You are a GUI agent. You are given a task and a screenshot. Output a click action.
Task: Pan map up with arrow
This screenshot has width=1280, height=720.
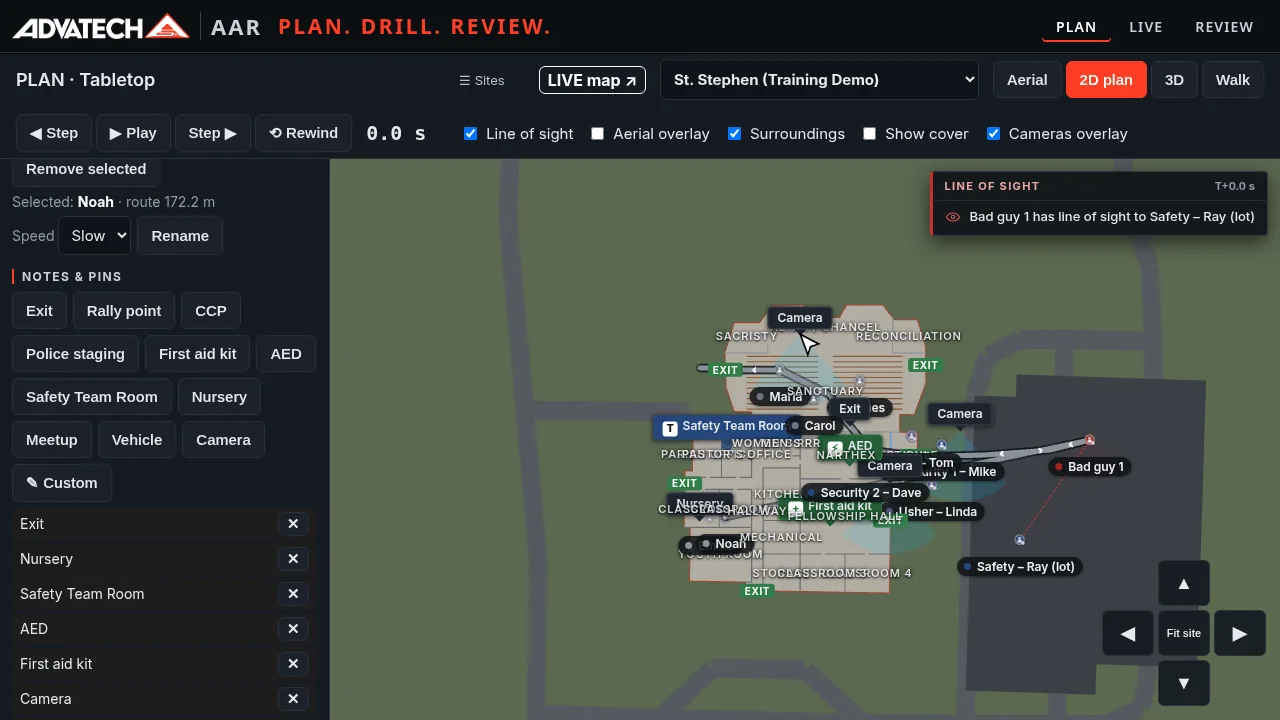coord(1184,583)
